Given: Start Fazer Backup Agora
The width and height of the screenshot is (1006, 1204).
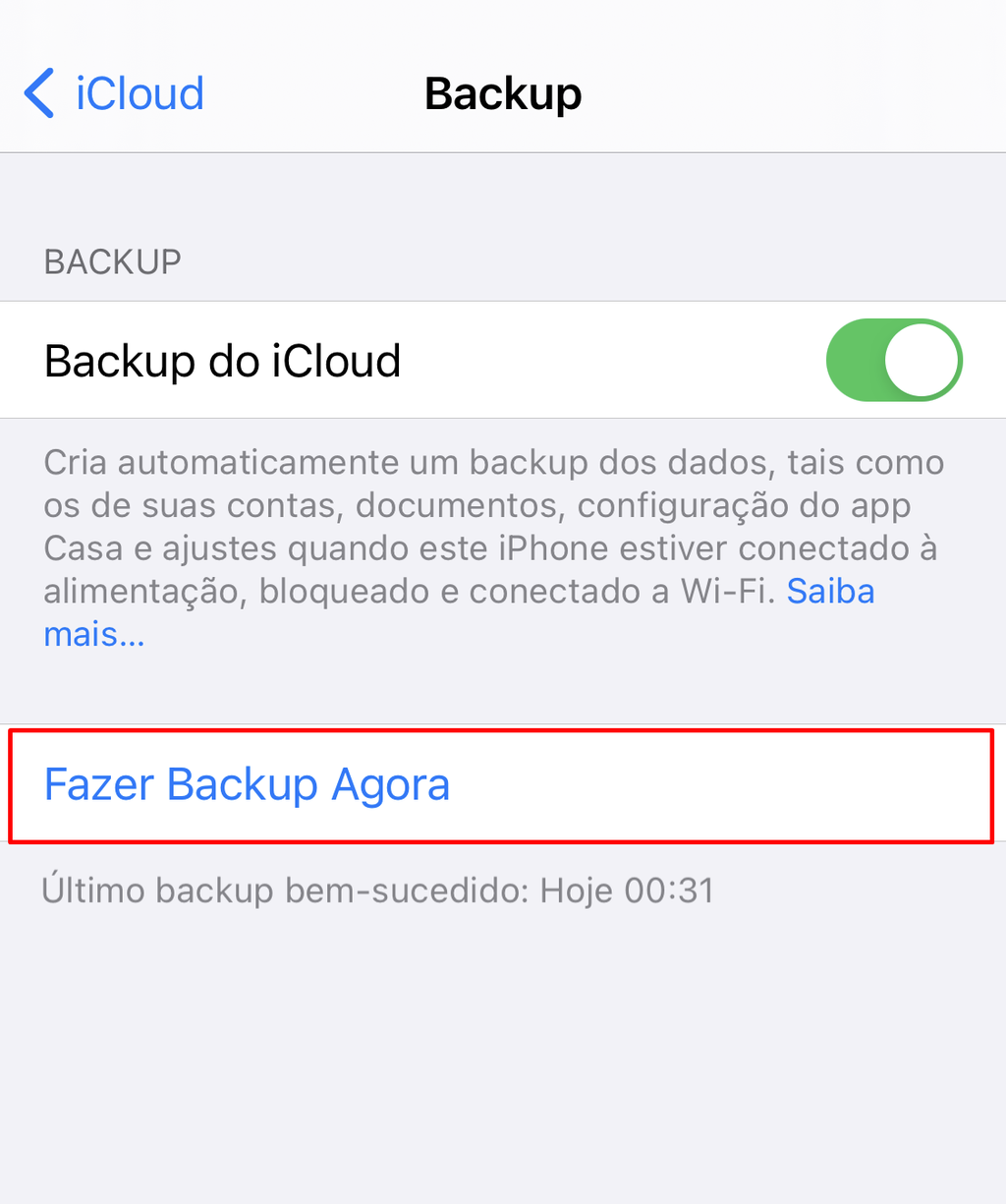Looking at the screenshot, I should pos(501,785).
